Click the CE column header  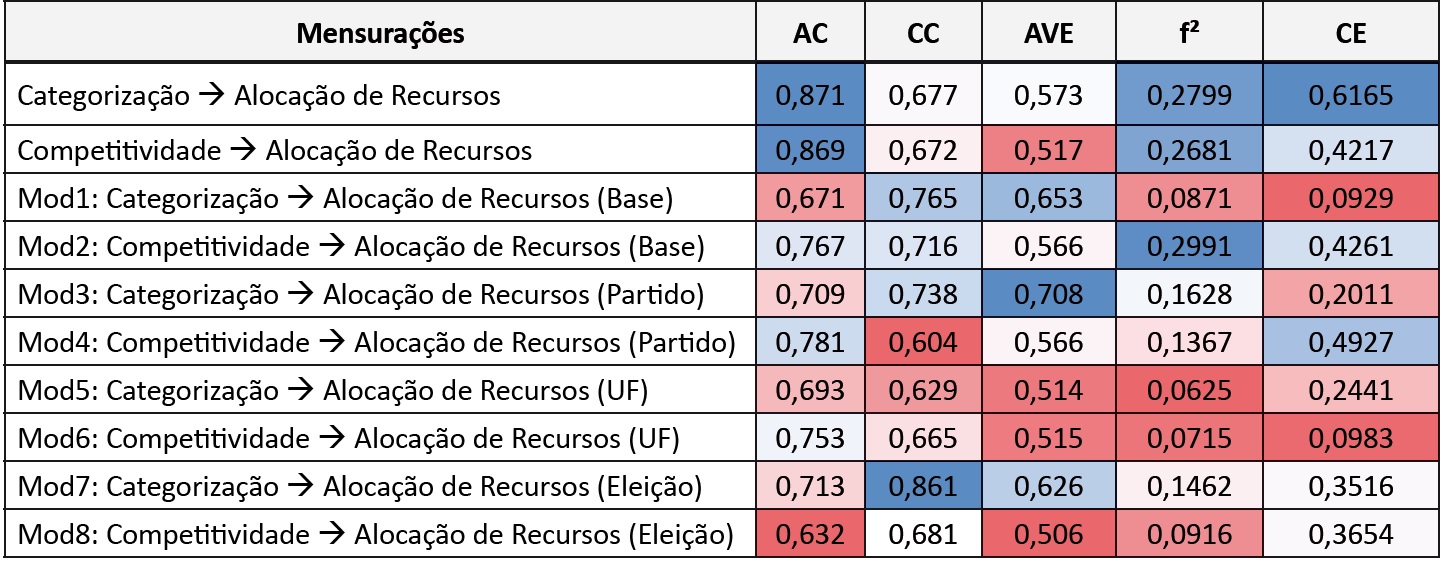[1351, 34]
